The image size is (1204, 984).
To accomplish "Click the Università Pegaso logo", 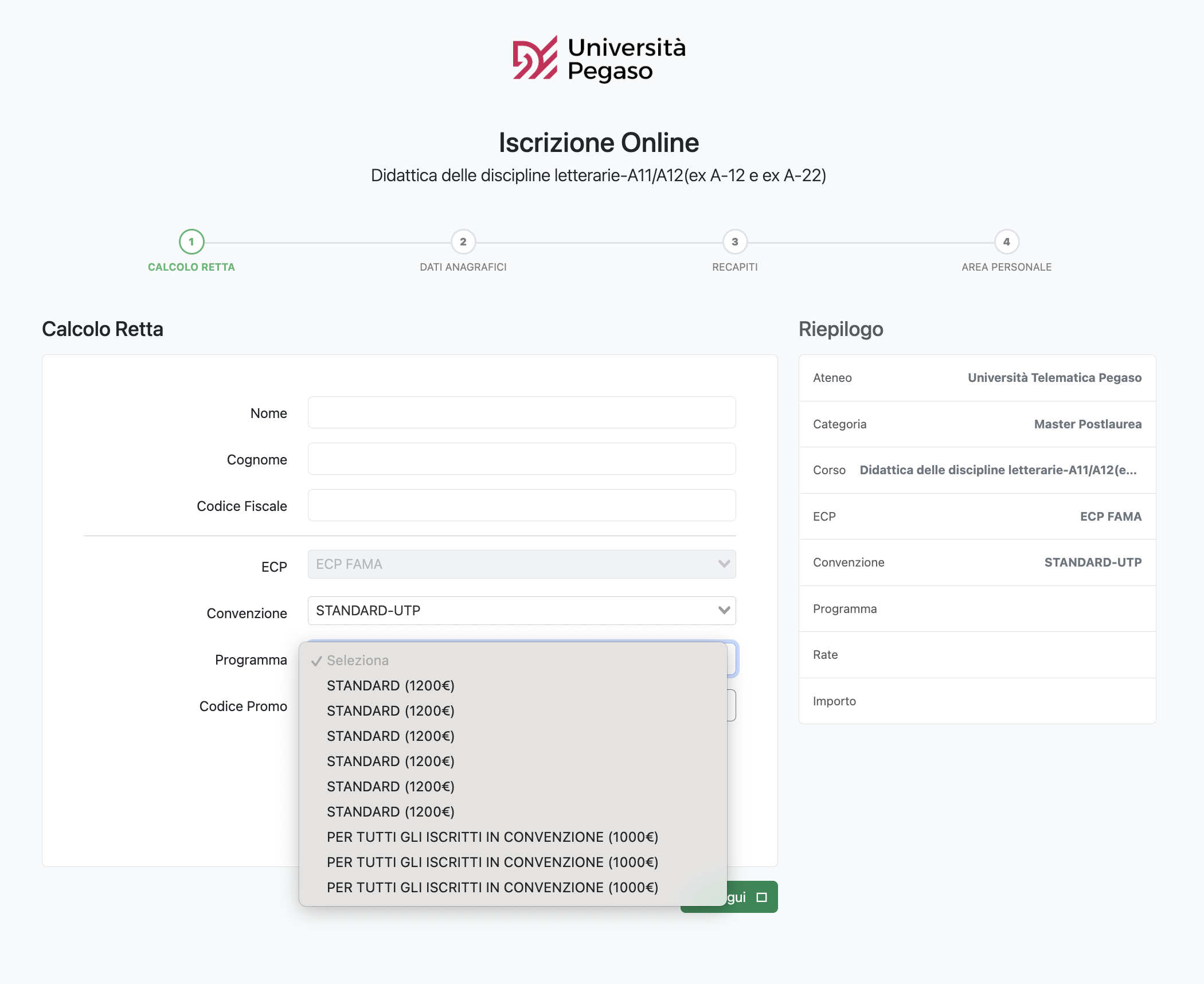I will click(599, 58).
